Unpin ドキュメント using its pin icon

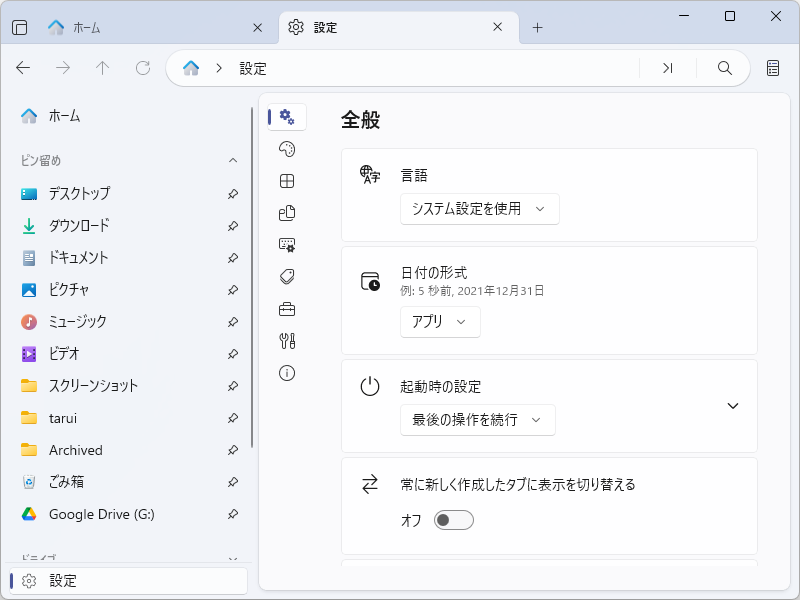pos(233,258)
